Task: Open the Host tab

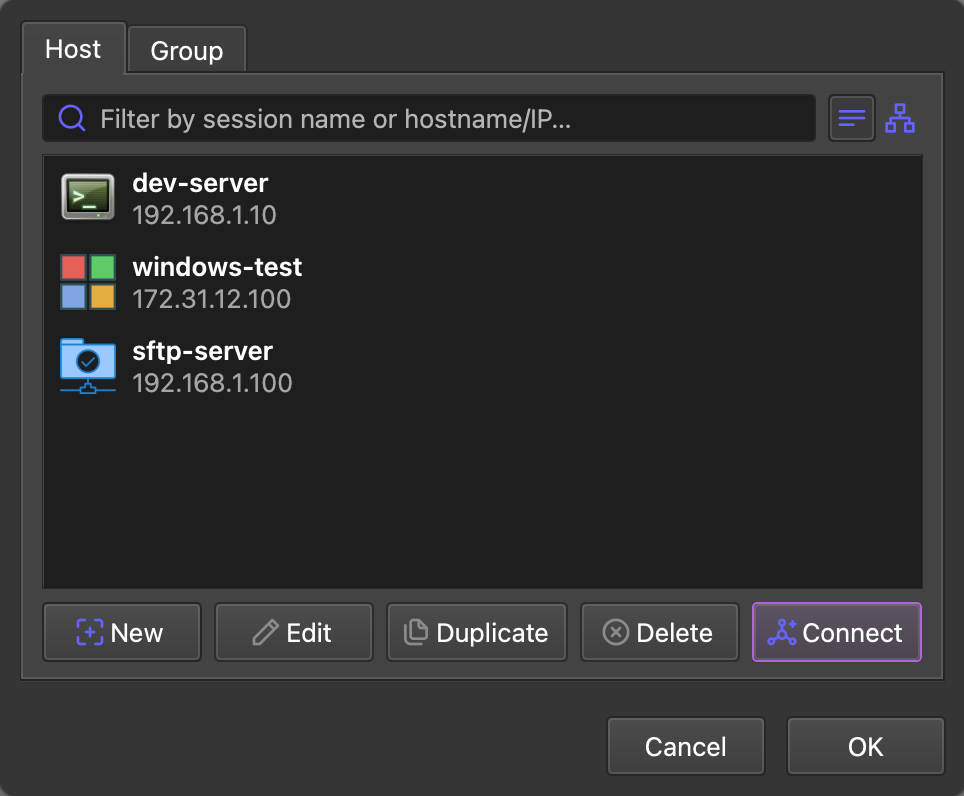Action: (73, 49)
